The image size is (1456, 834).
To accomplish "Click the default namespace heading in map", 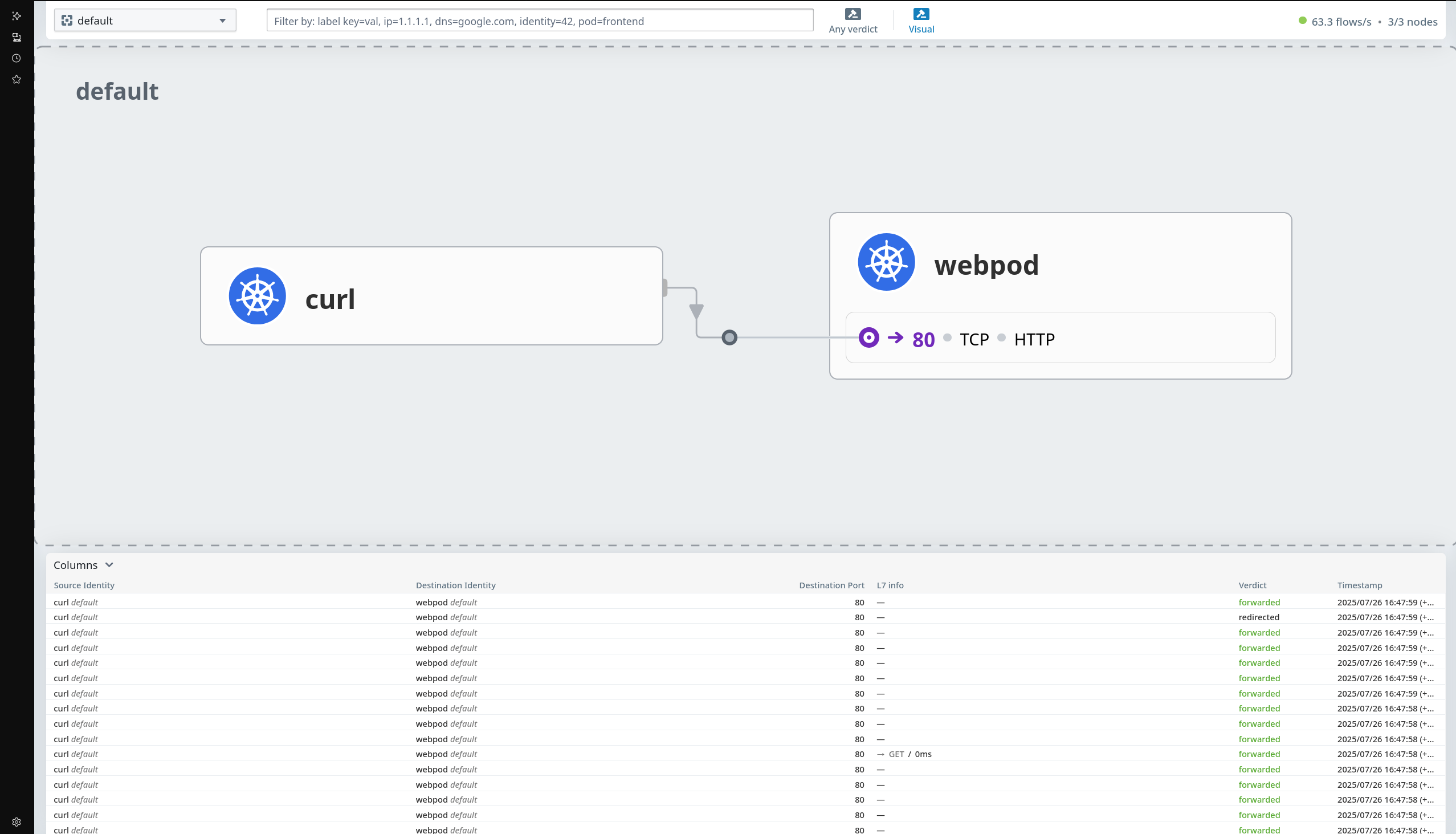I will (x=117, y=91).
